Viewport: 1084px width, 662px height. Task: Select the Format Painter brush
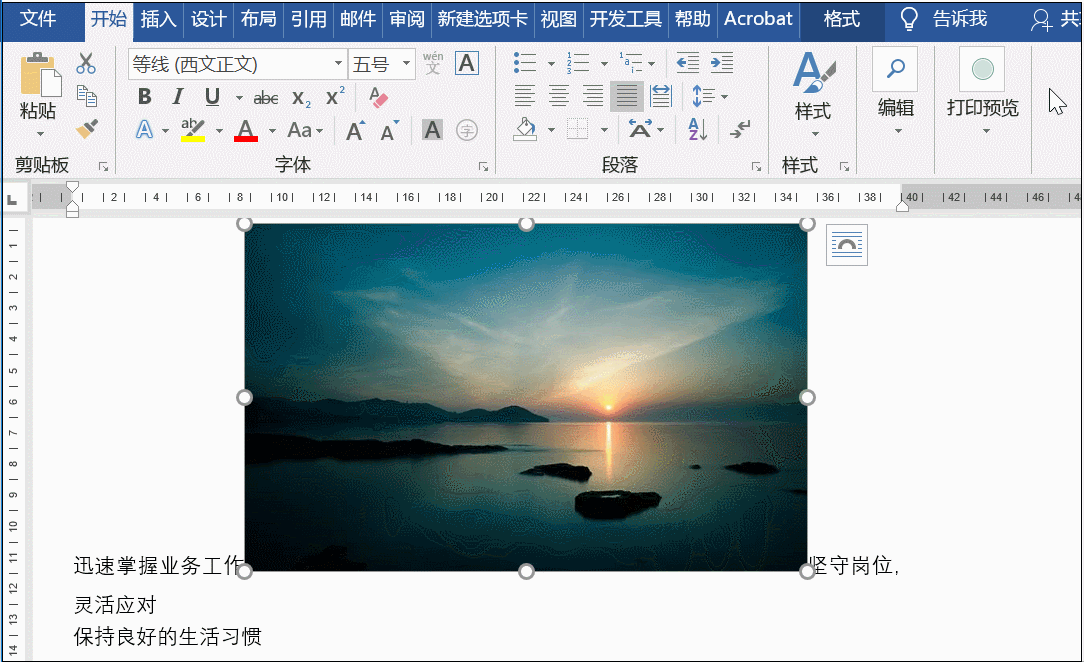pyautogui.click(x=87, y=129)
